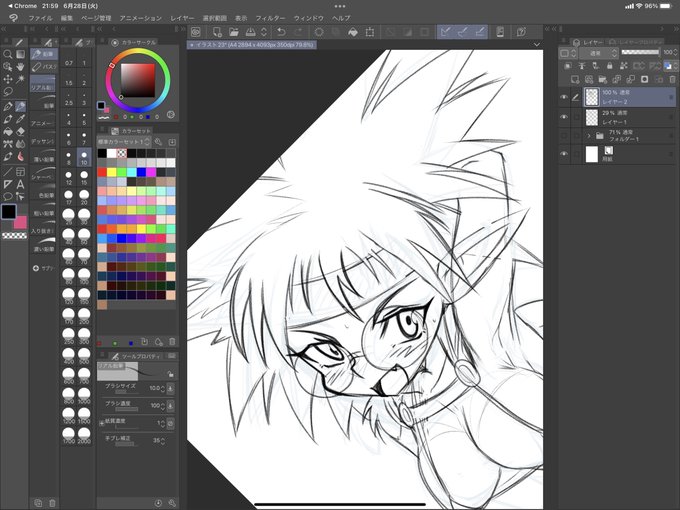The image size is (680, 510).
Task: Select the Eyedropper tool
Action: point(20,119)
